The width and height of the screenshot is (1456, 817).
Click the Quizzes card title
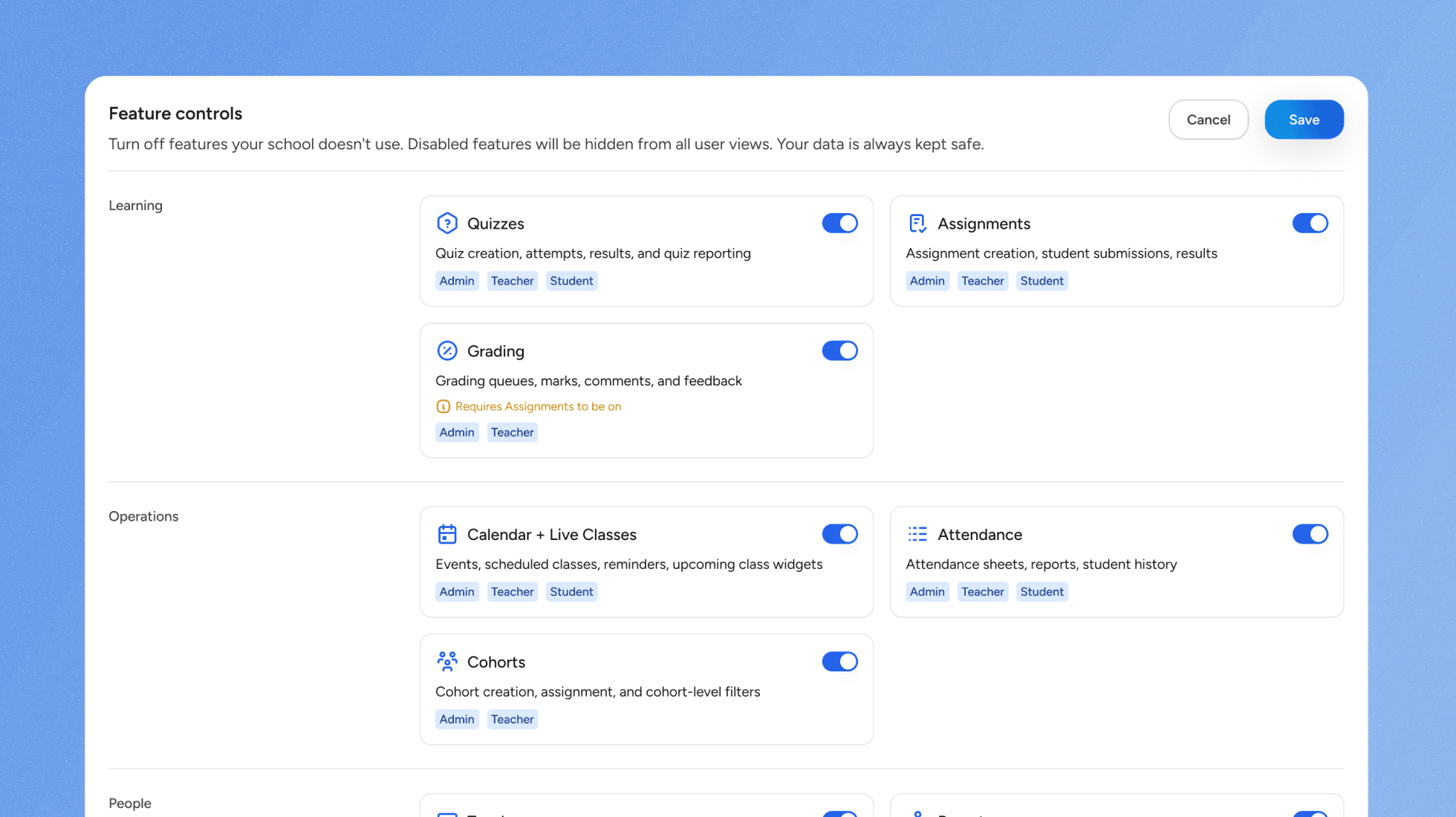[x=495, y=224]
